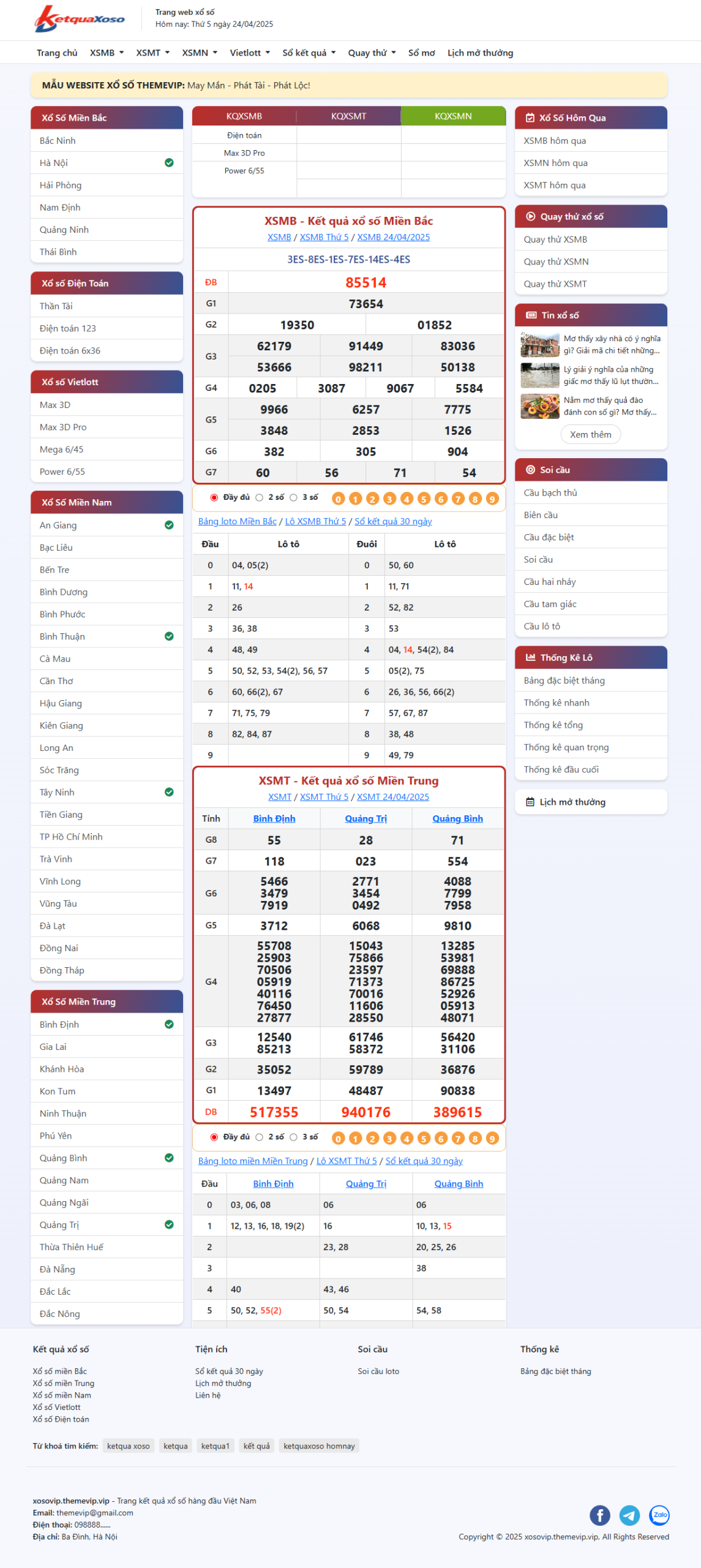This screenshot has height=1568, width=701.
Task: Open the 'Bảng loto Miền Bắc' link
Action: pos(237,521)
